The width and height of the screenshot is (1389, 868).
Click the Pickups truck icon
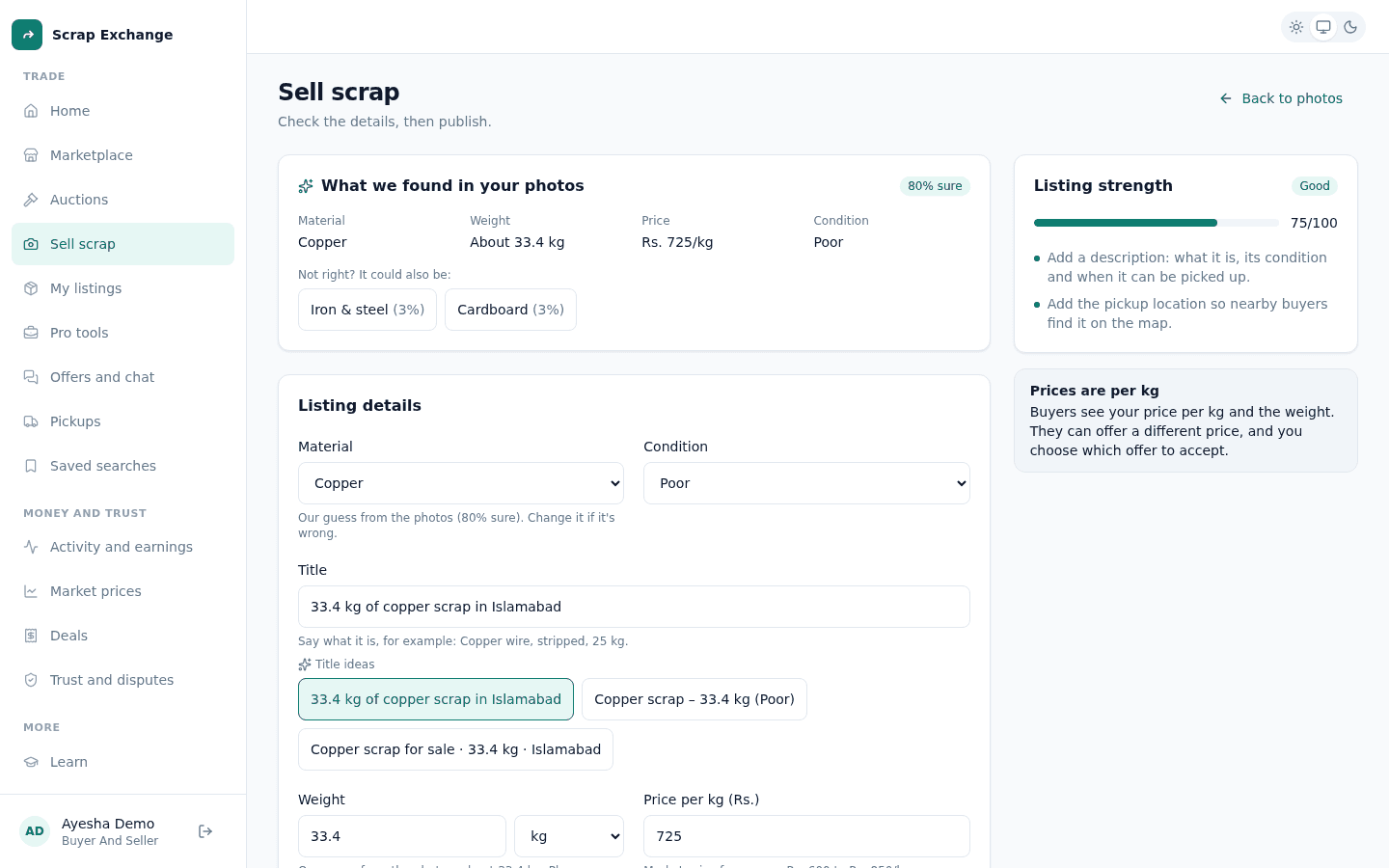[x=31, y=421]
